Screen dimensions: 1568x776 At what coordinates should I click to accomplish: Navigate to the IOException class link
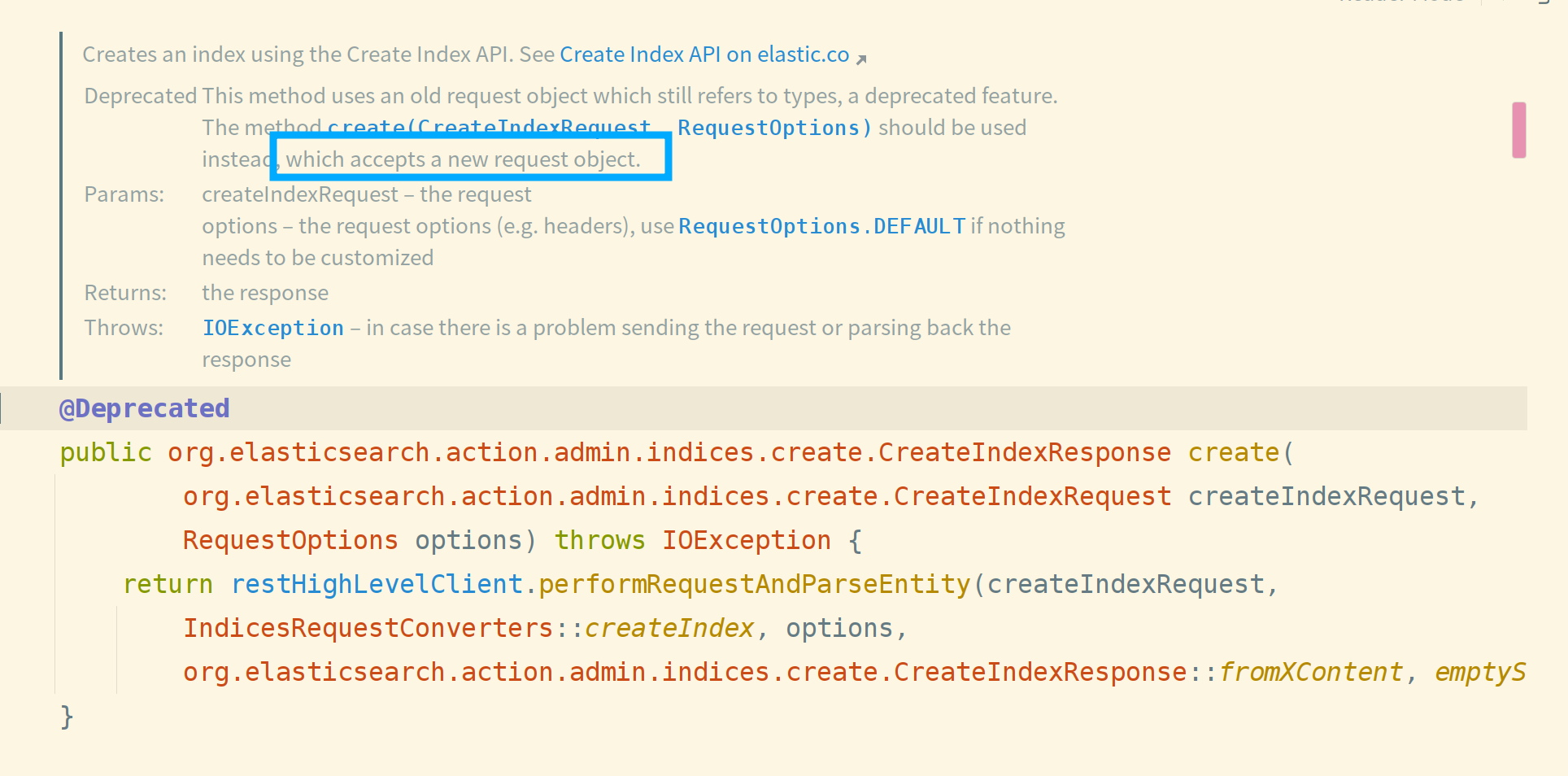[x=272, y=327]
